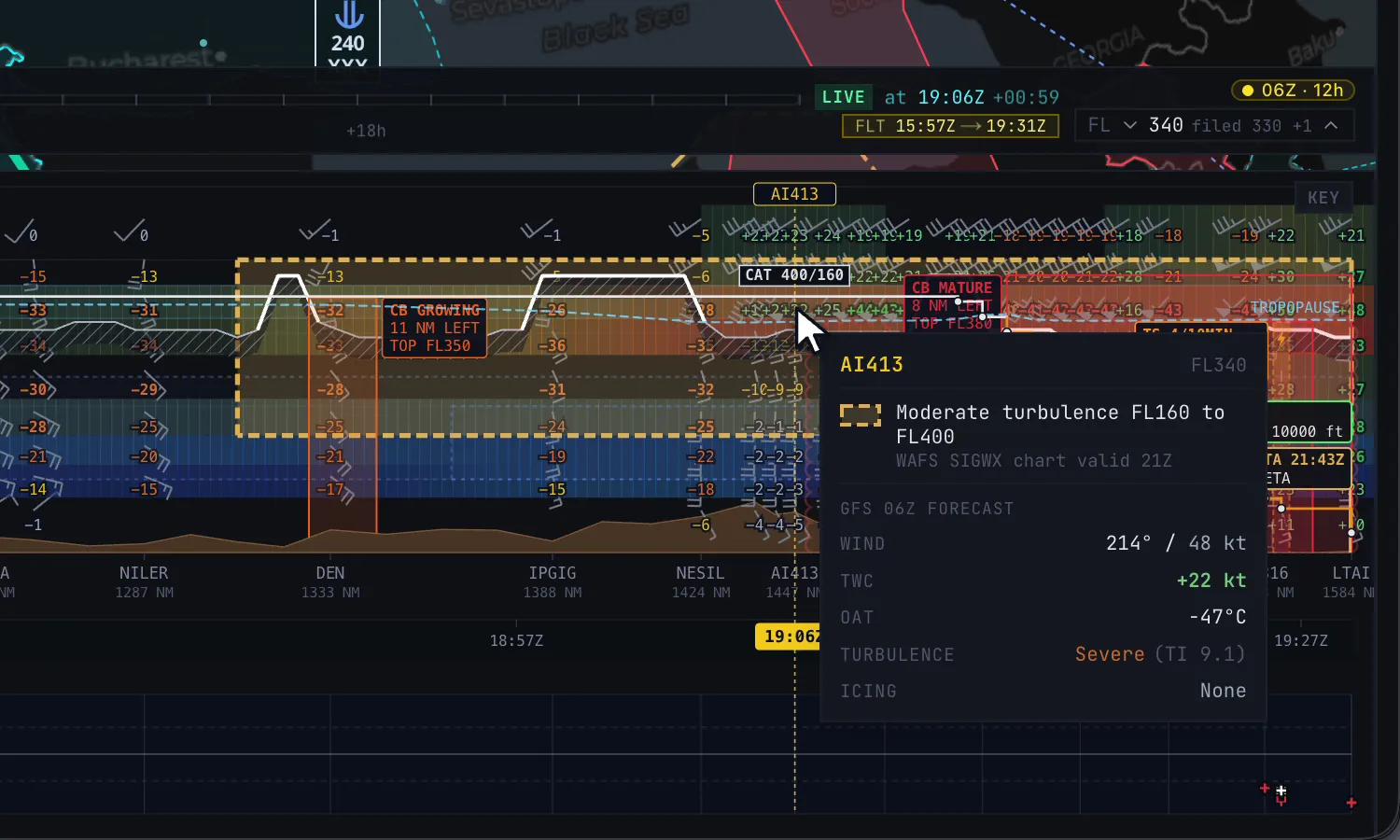Click the 18:57Z time tick label
The width and height of the screenshot is (1400, 840).
(516, 640)
